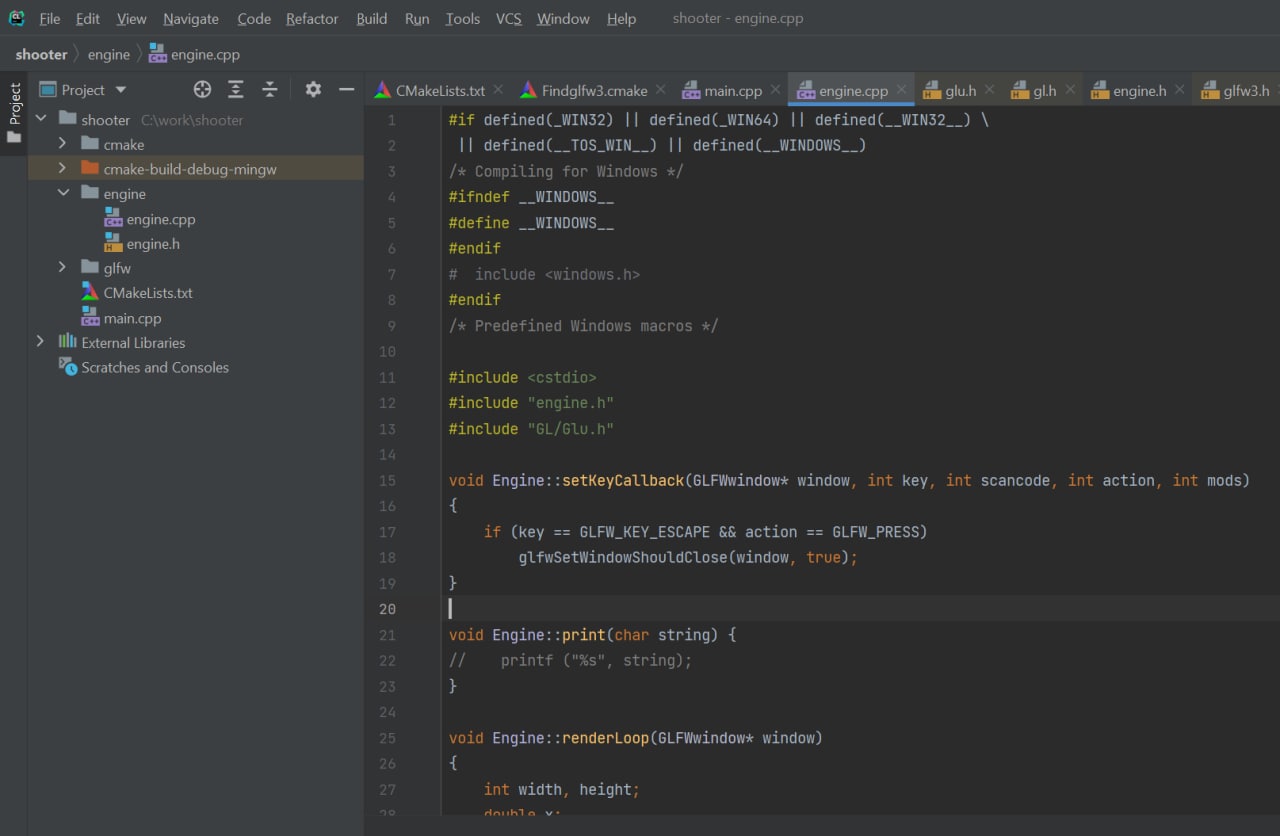The width and height of the screenshot is (1280, 836).
Task: Click the locate/select opened file target icon
Action: [202, 90]
